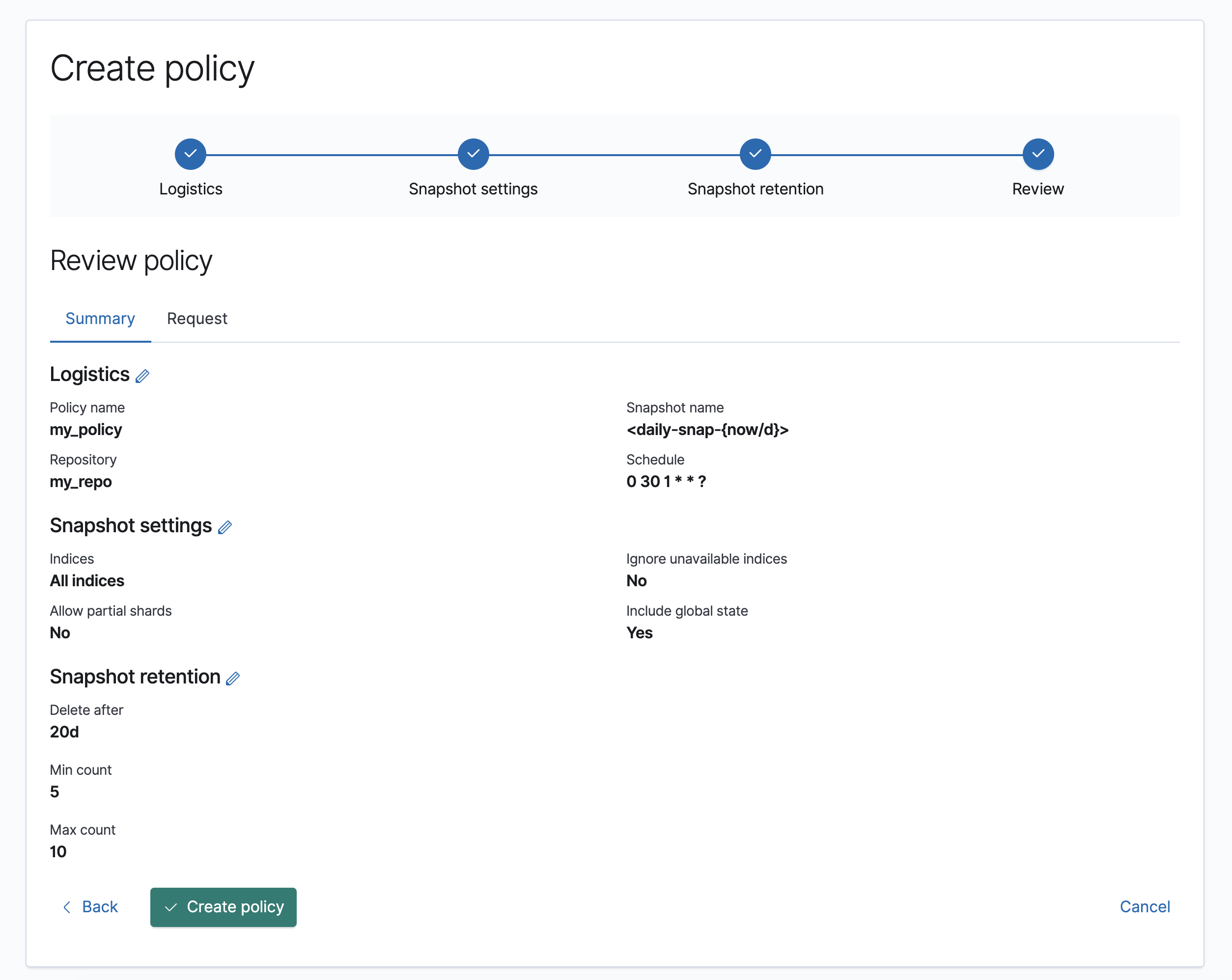The width and height of the screenshot is (1232, 980).
Task: Click the Snapshot settings step label
Action: click(x=473, y=189)
